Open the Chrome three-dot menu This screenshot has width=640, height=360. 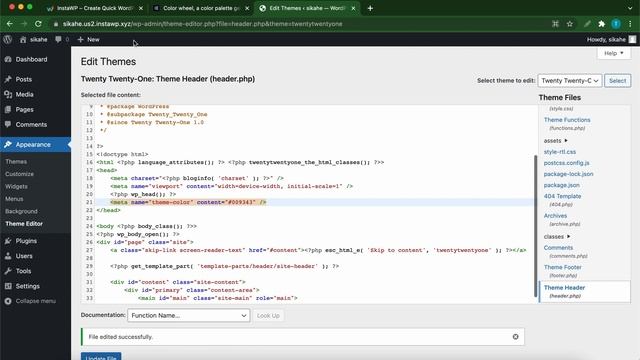tap(631, 24)
